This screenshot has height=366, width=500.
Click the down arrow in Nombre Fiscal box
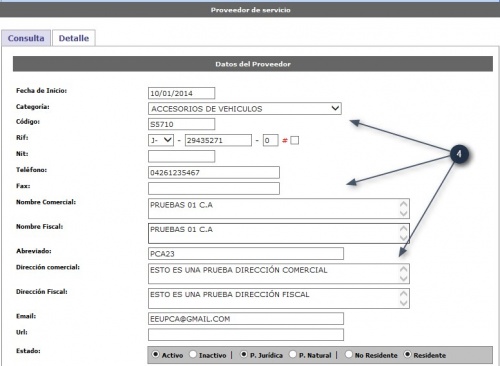[404, 238]
